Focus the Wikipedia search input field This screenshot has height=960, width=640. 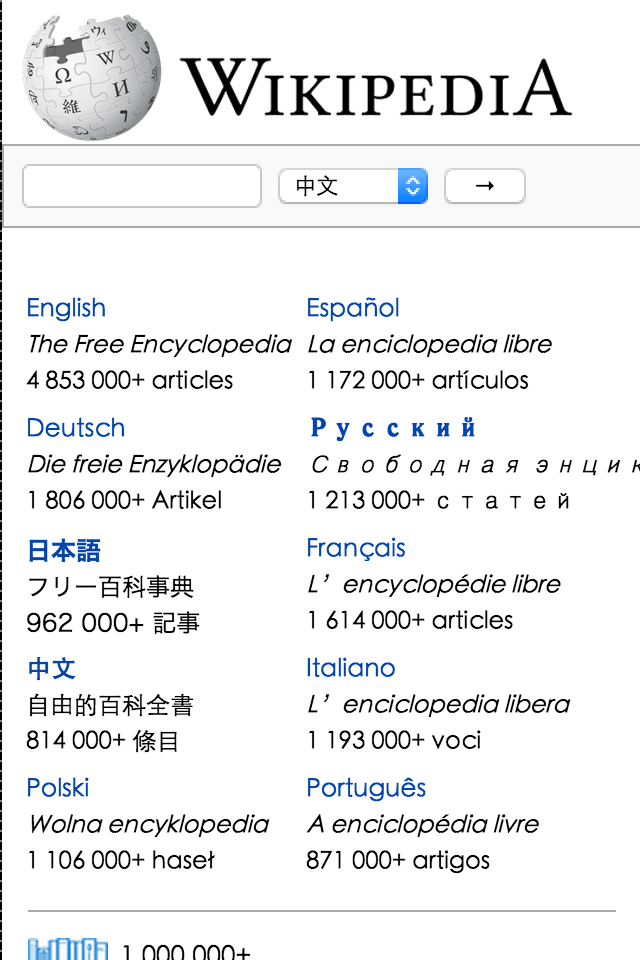pos(142,186)
